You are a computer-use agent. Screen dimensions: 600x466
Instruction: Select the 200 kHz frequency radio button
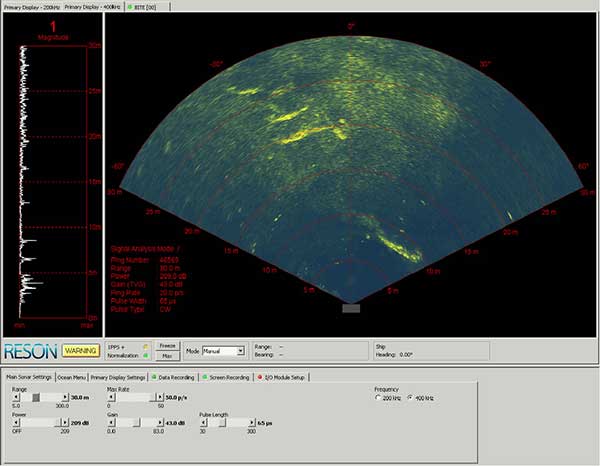coord(378,398)
